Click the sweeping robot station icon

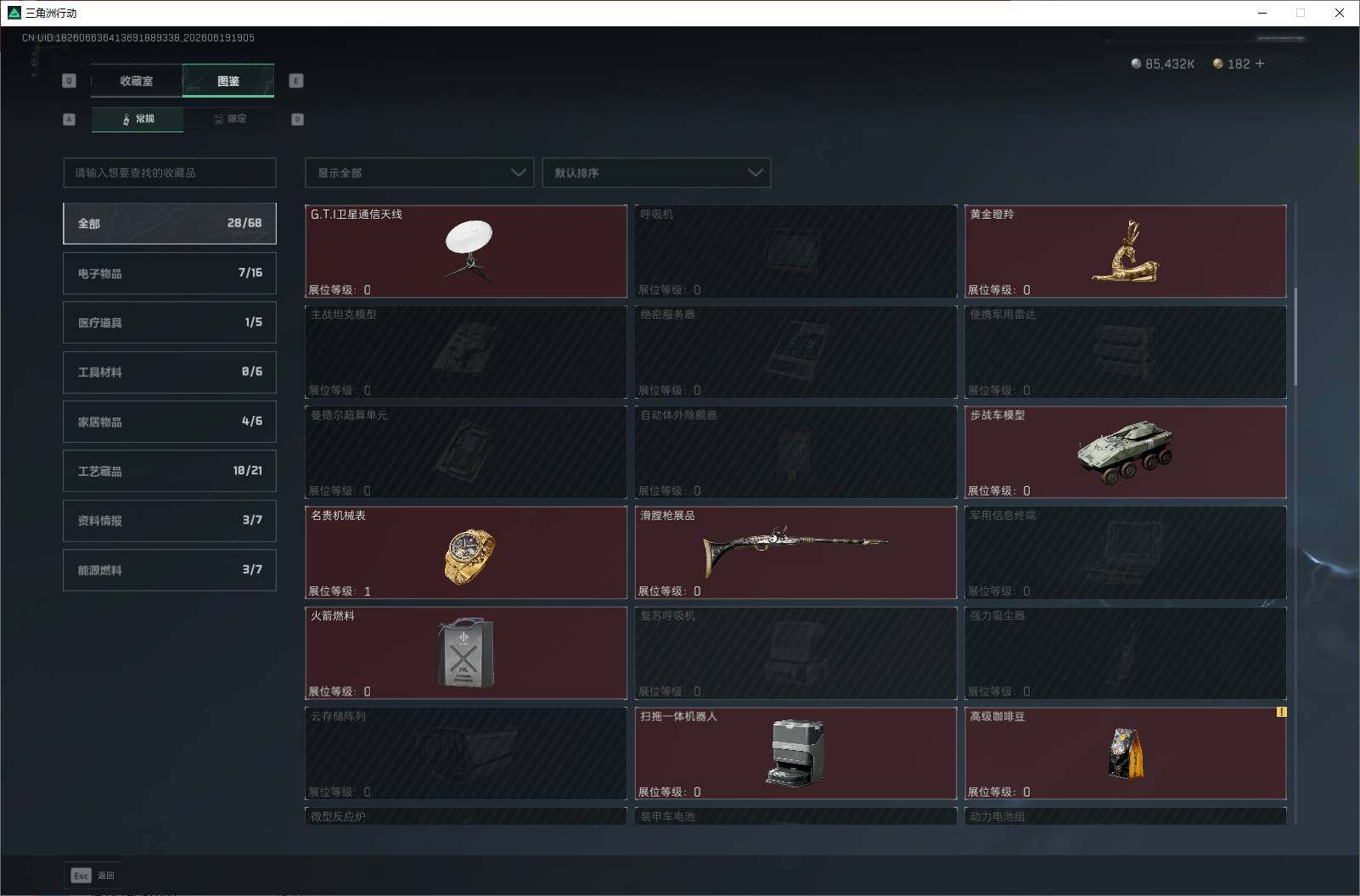tap(795, 753)
